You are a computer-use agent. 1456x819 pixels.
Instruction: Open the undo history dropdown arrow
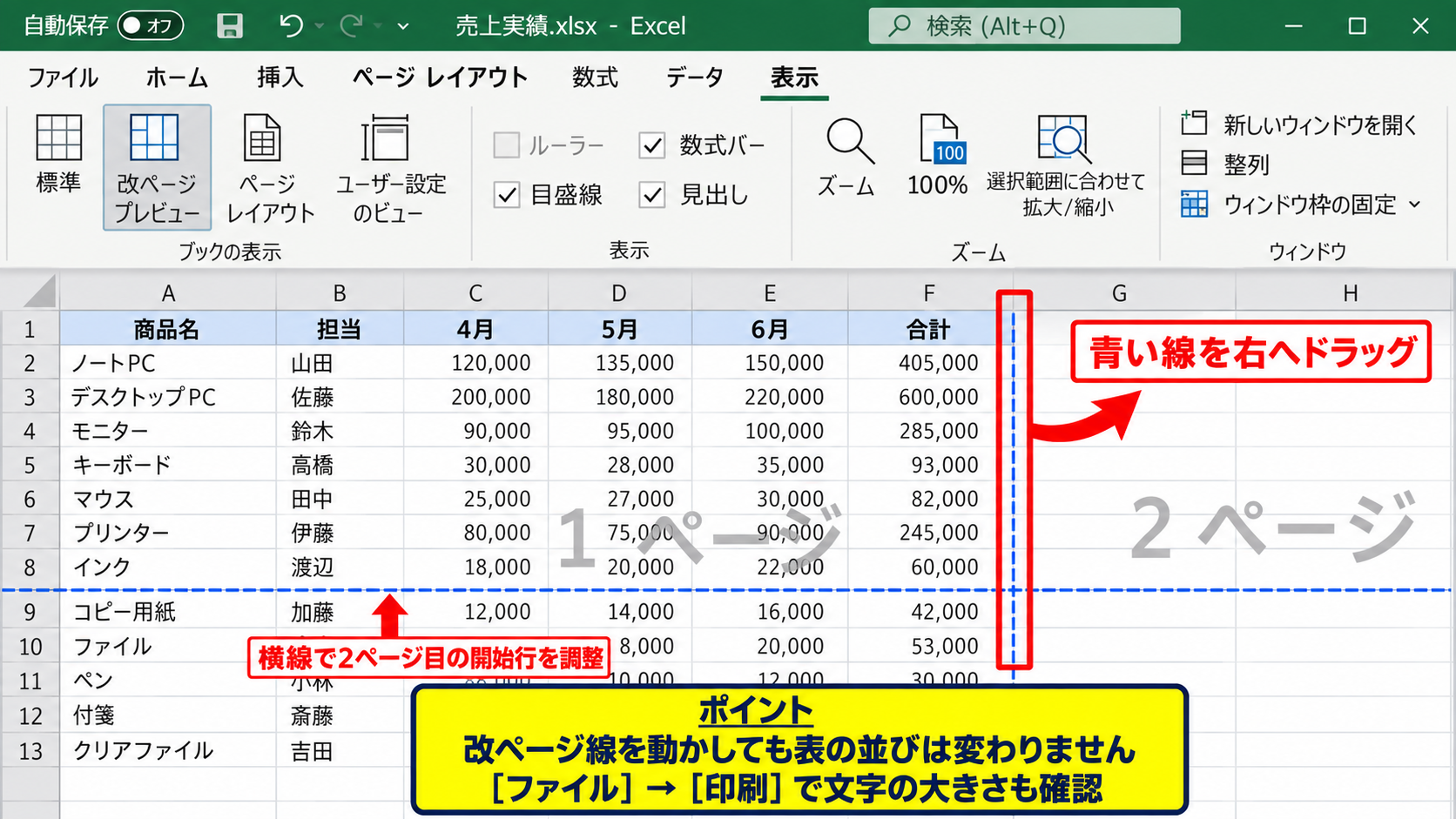(x=320, y=26)
